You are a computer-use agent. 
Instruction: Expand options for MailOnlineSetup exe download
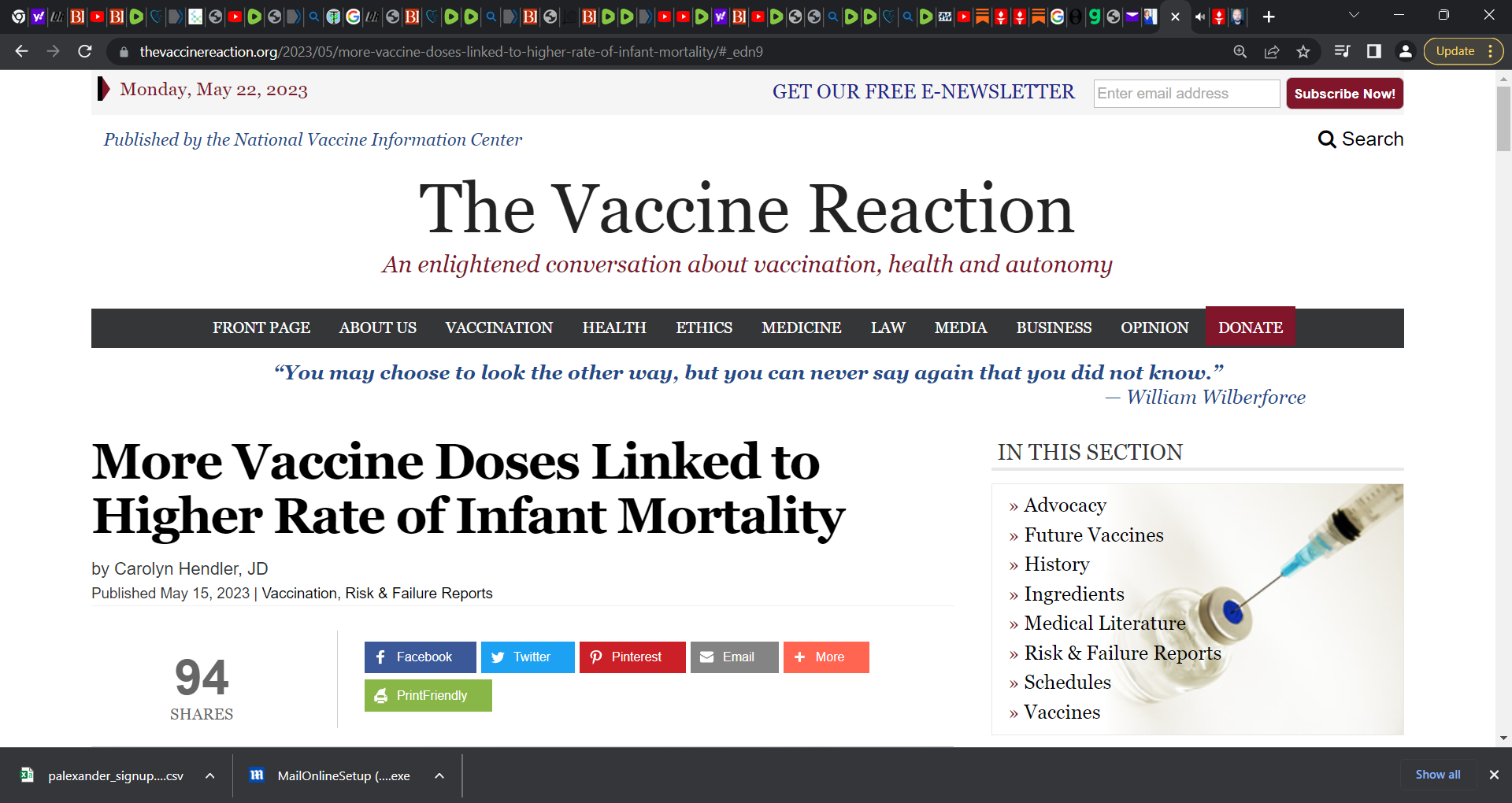click(439, 775)
